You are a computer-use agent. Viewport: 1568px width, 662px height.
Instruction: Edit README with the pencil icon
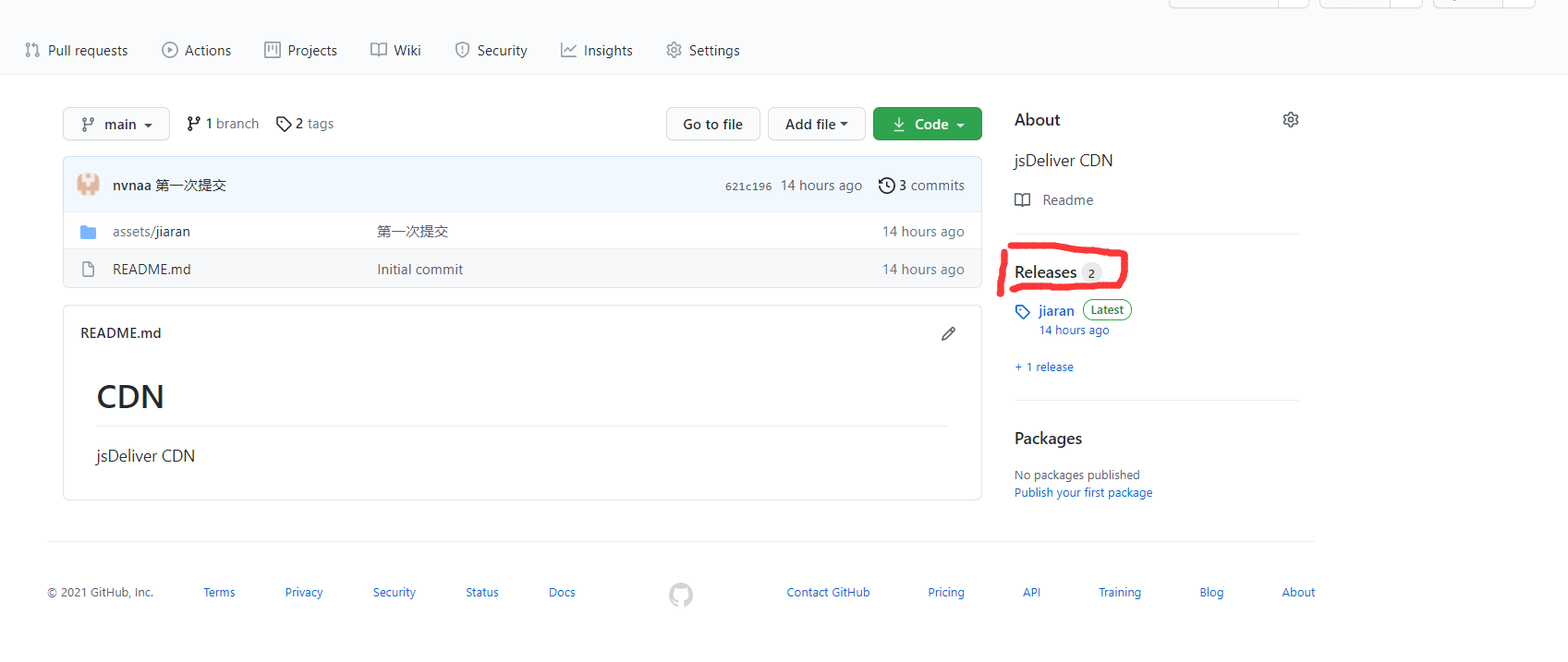click(x=948, y=333)
